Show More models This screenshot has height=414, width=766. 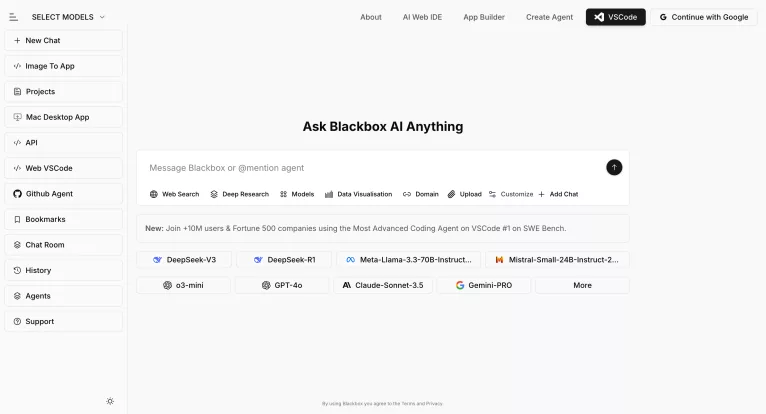pos(582,285)
